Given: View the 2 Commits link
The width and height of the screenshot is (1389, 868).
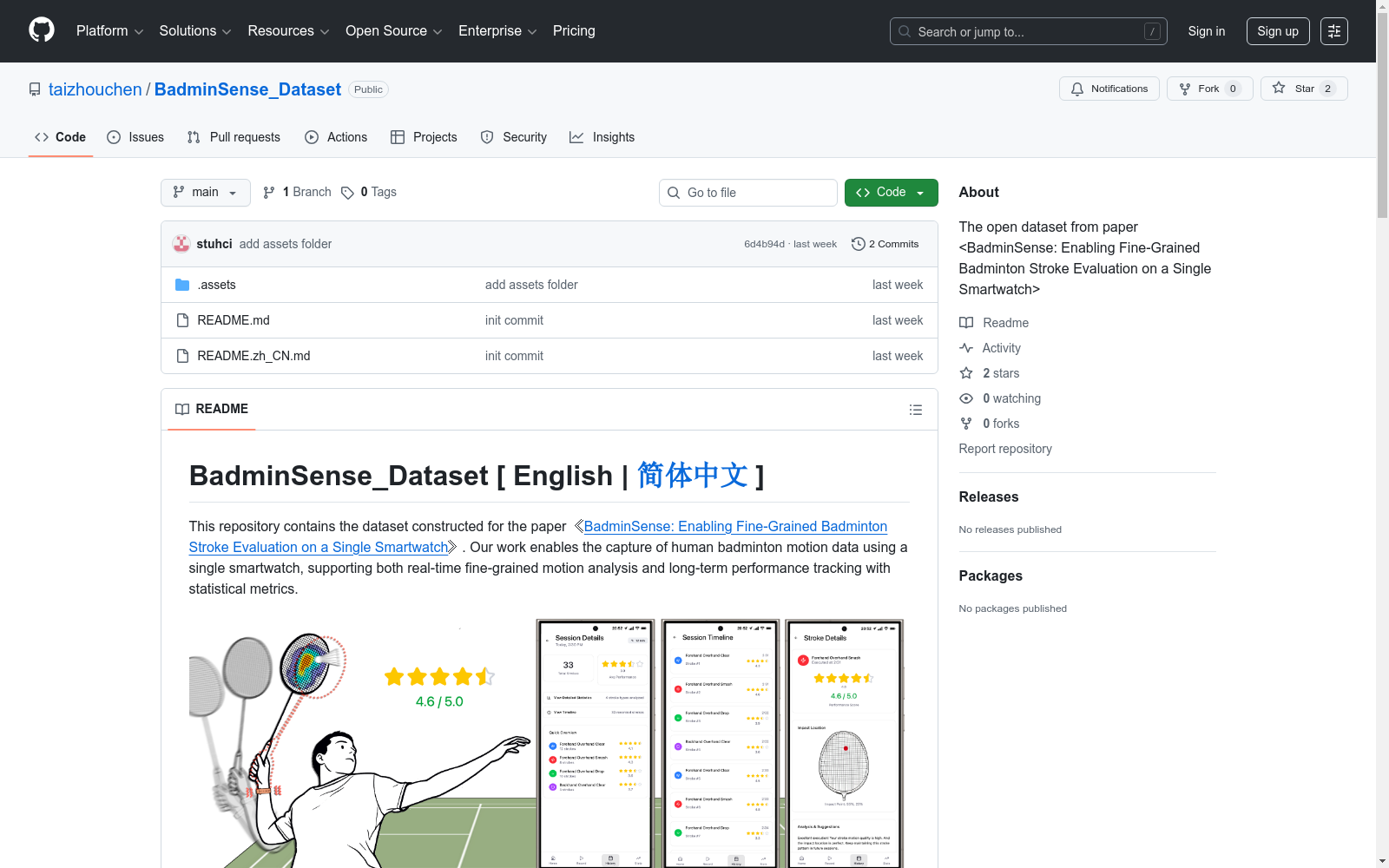Looking at the screenshot, I should point(885,244).
